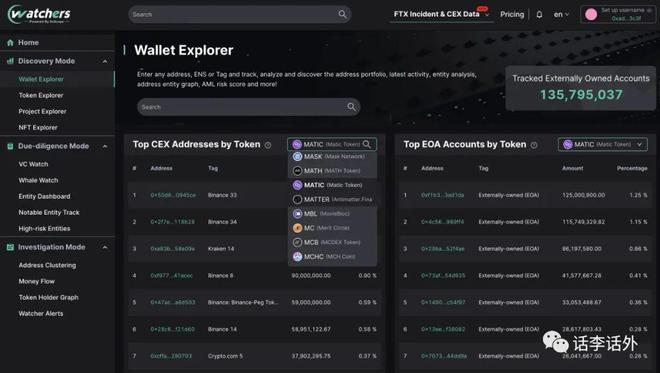The width and height of the screenshot is (660, 373).
Task: Open Project Explorer in sidebar
Action: click(x=43, y=112)
